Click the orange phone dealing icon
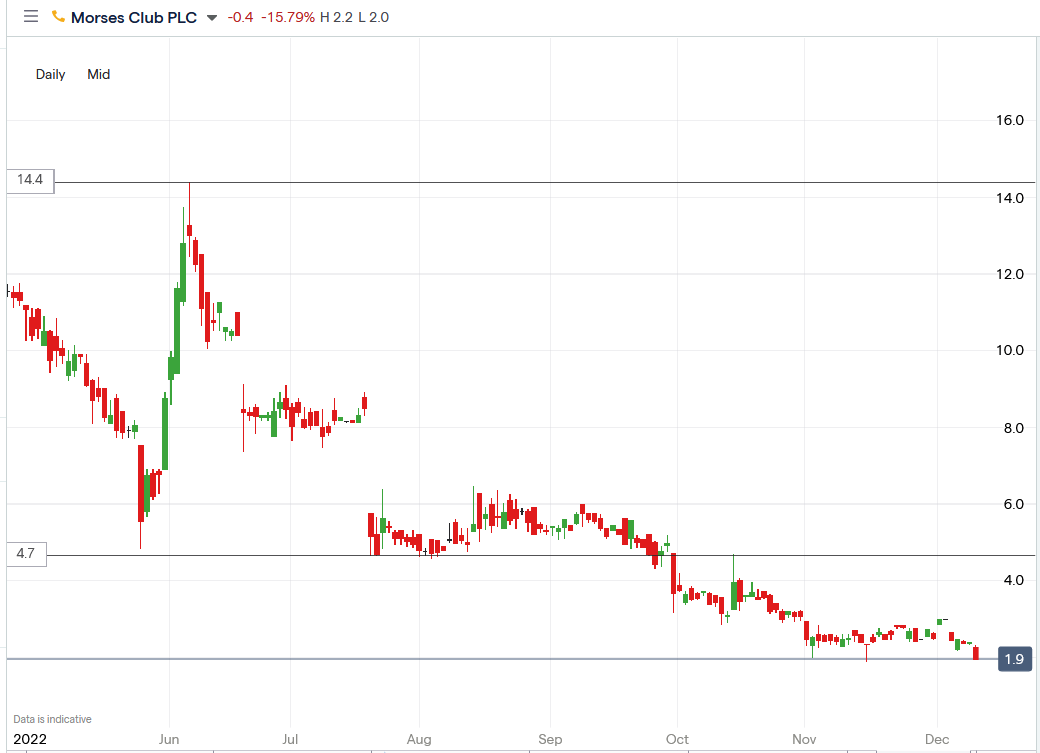Viewport: 1040px width, 753px height. point(58,17)
